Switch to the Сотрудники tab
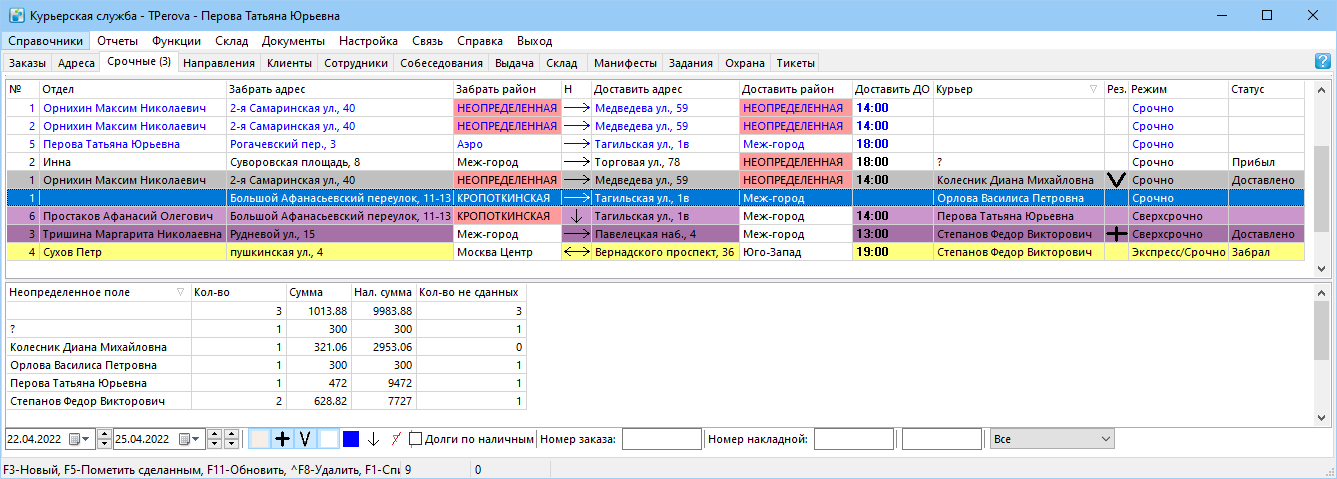1337x479 pixels. [x=356, y=63]
